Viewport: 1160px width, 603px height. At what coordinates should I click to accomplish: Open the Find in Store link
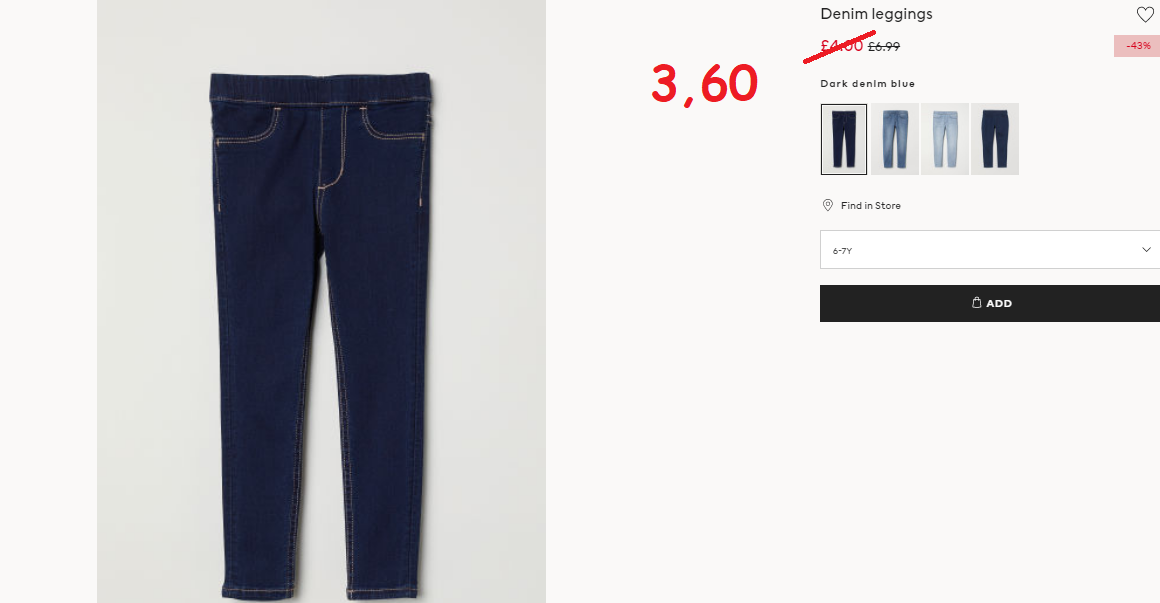point(871,206)
